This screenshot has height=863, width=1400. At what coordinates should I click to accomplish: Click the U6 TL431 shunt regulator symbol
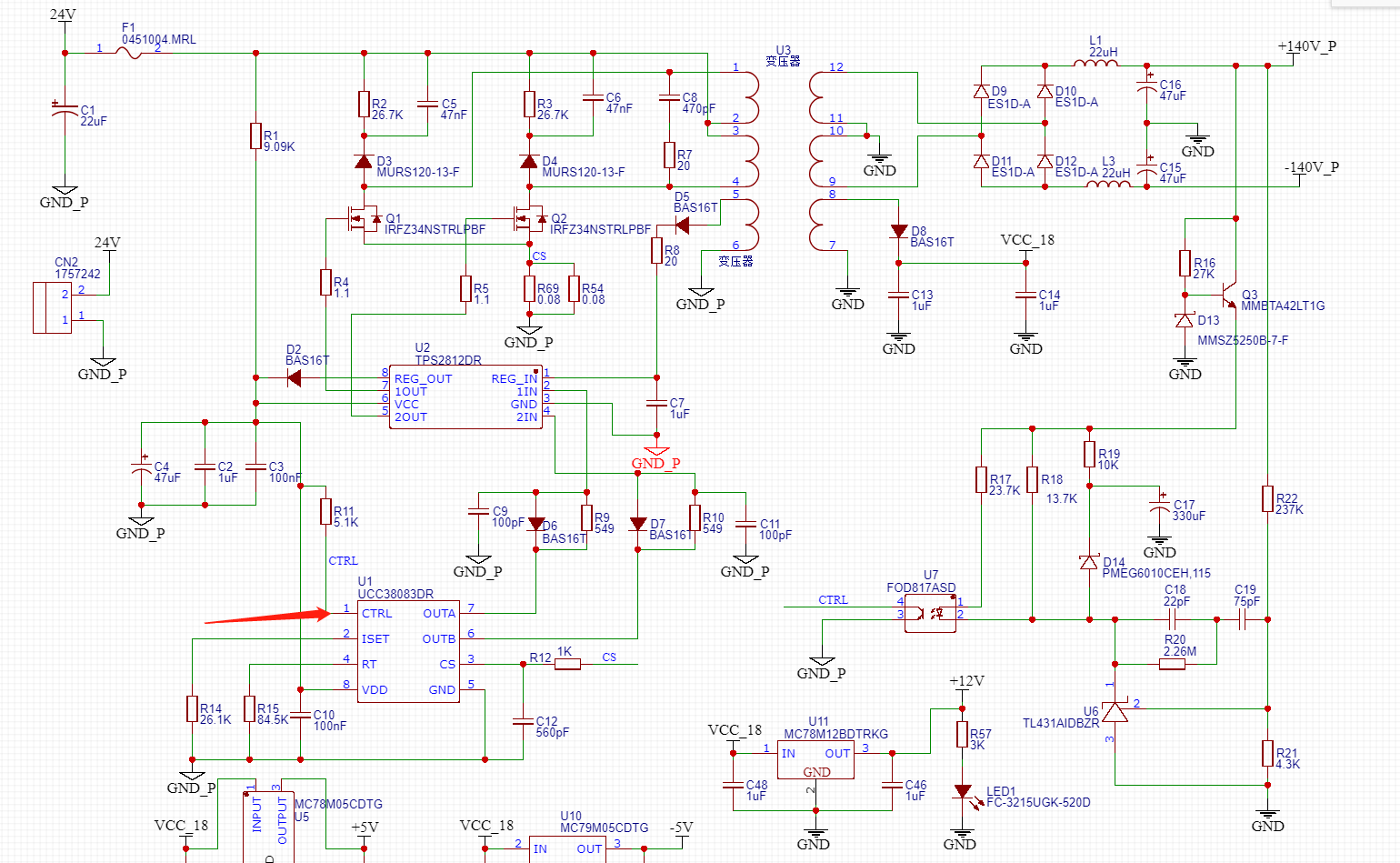point(1115,710)
